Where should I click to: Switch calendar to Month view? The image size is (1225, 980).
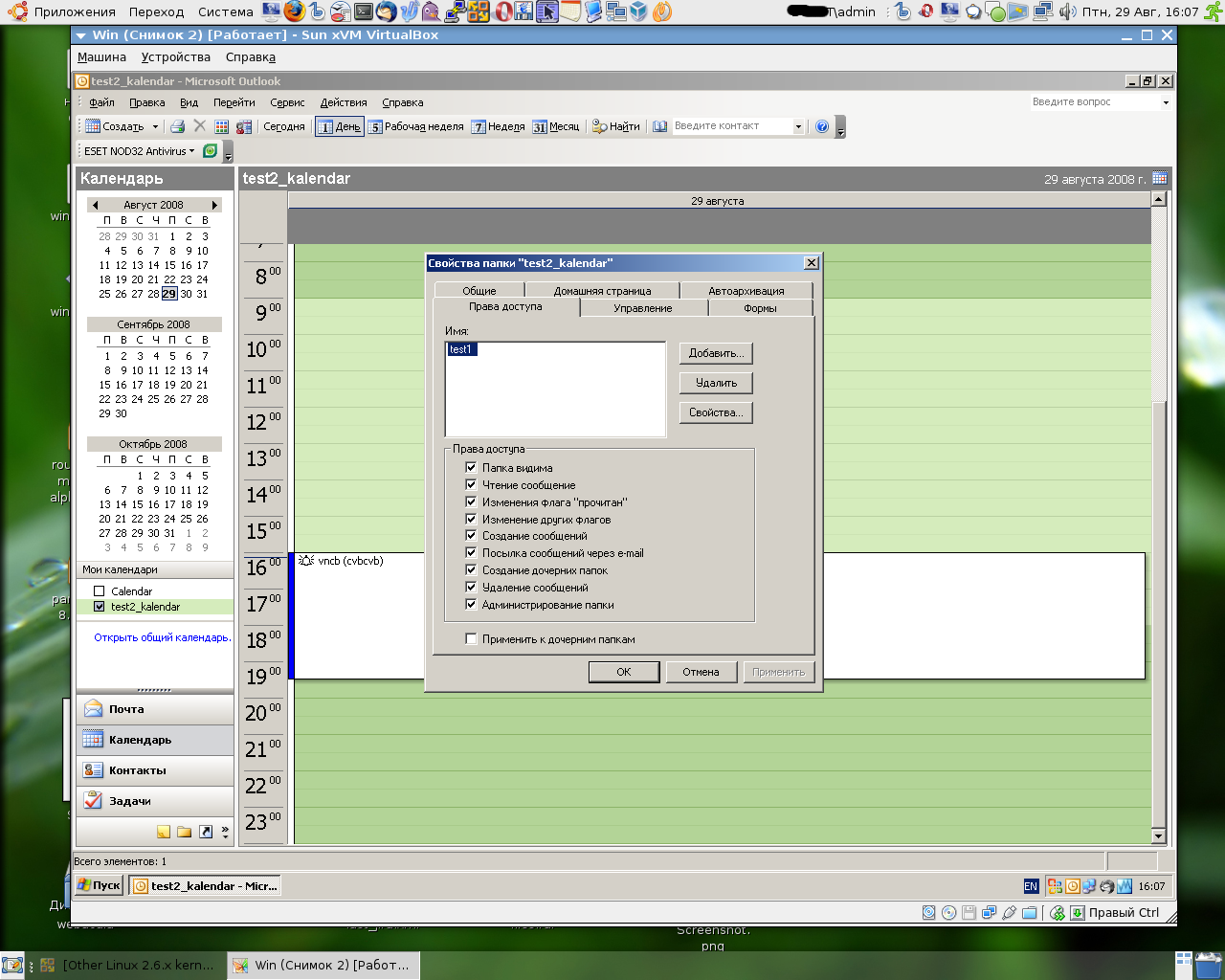(x=556, y=126)
